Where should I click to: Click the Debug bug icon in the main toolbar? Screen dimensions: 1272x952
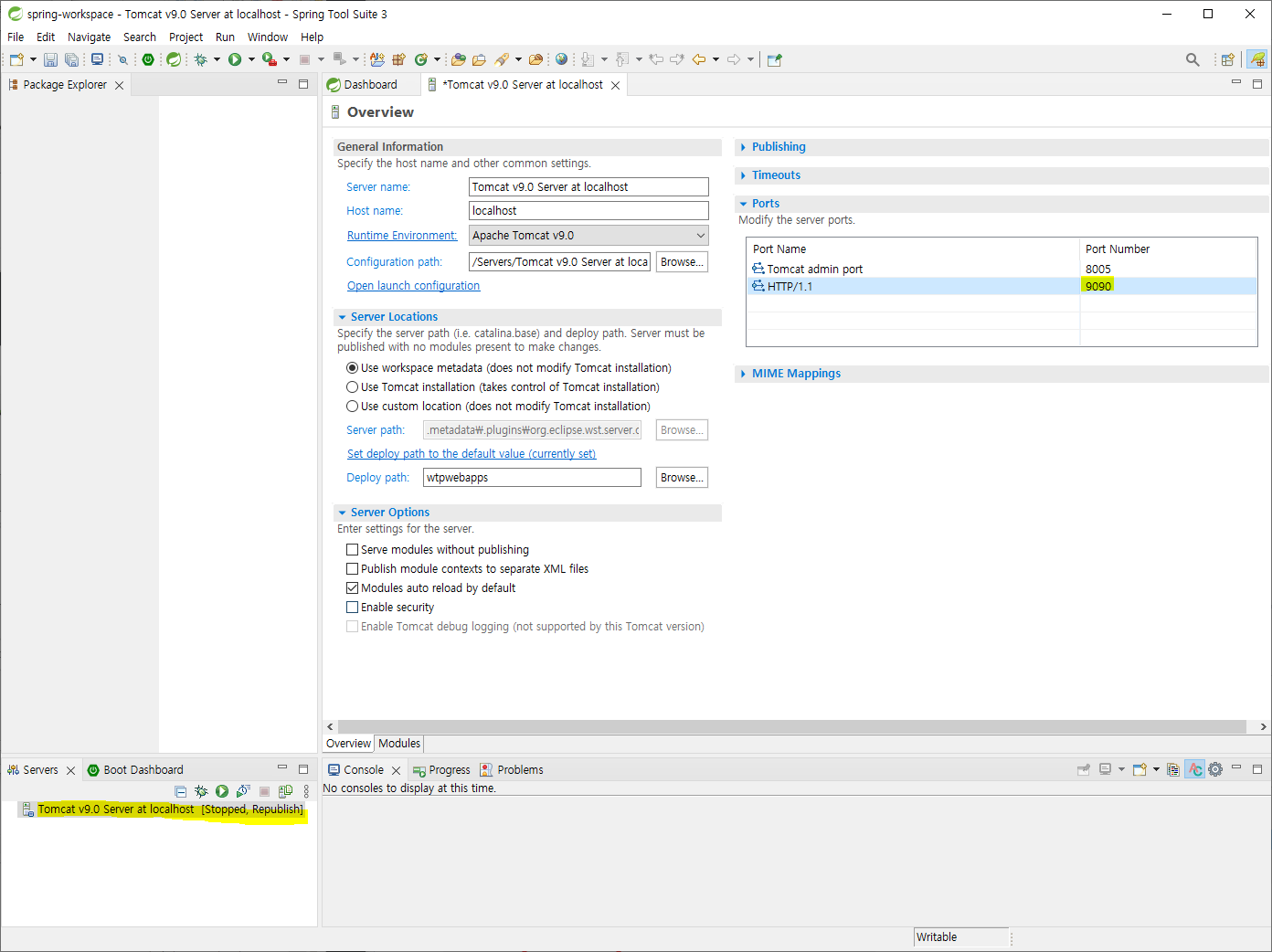pyautogui.click(x=200, y=59)
